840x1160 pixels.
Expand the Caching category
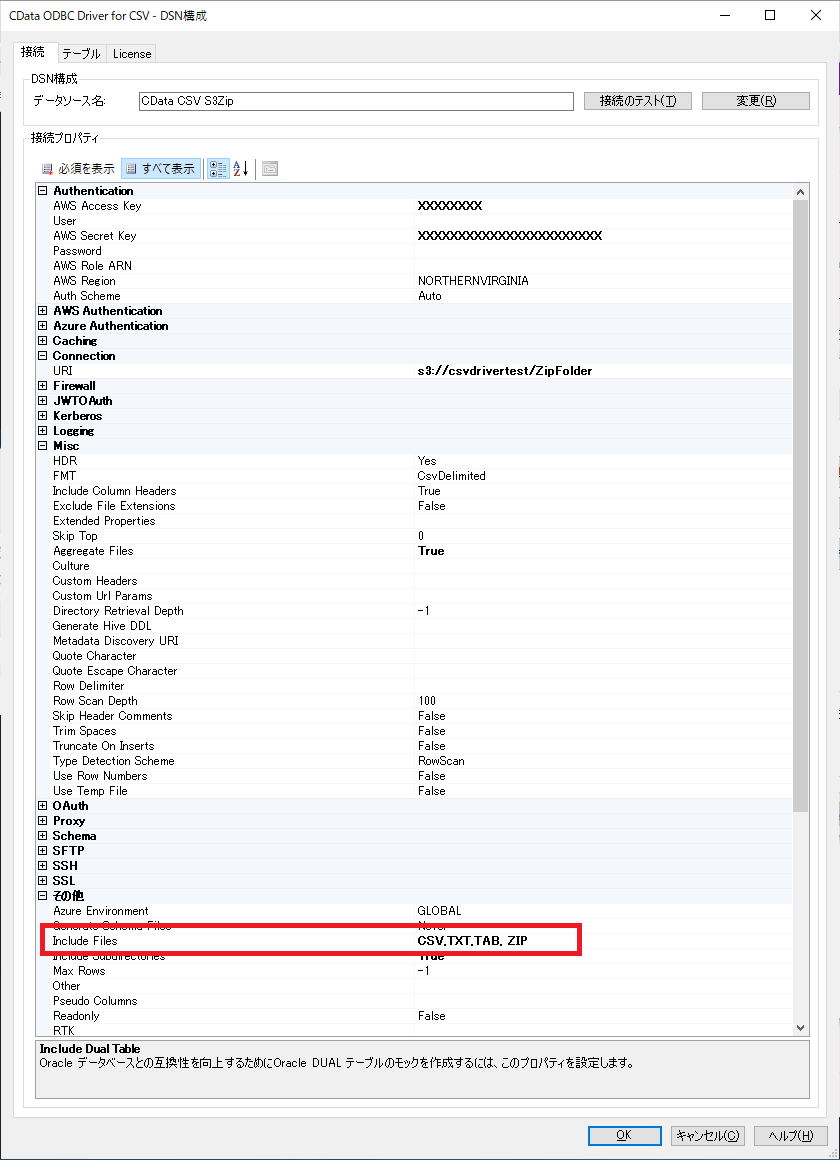43,341
